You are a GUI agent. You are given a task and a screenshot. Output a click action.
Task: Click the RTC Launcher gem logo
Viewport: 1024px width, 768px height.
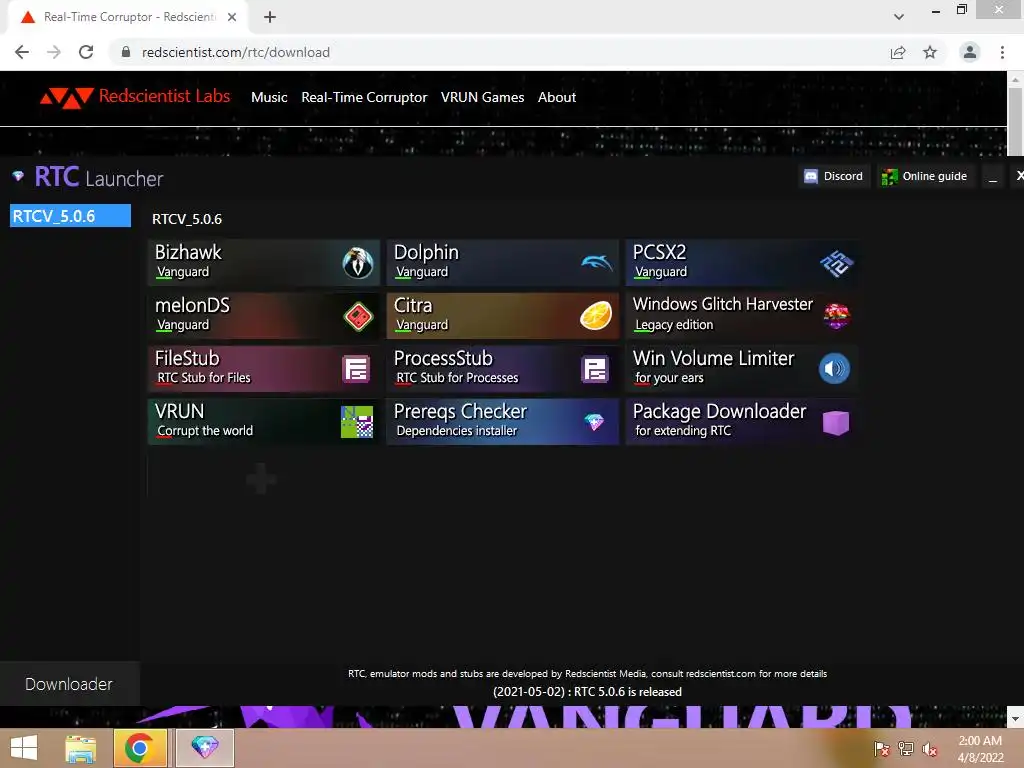point(18,176)
